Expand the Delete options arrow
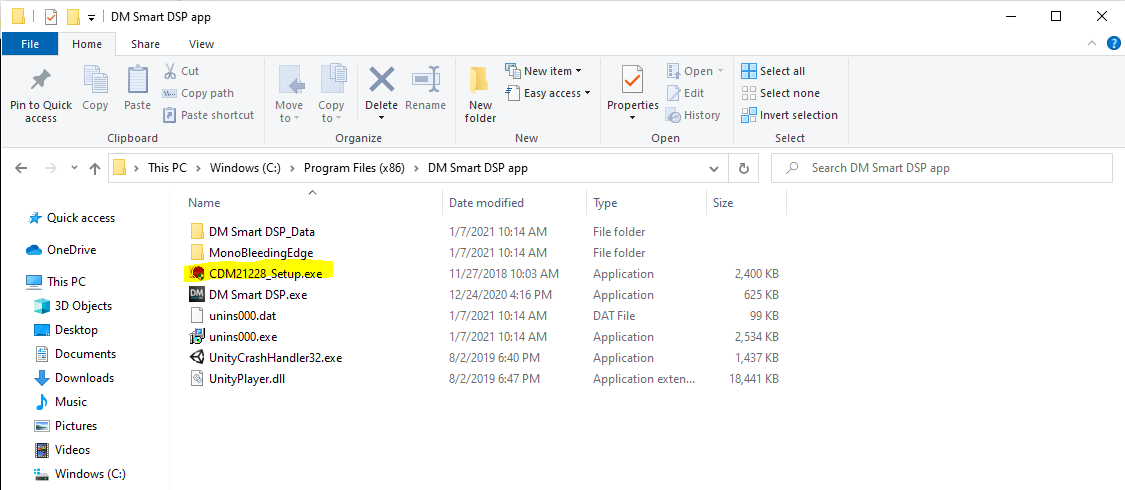This screenshot has width=1125, height=490. tap(381, 118)
